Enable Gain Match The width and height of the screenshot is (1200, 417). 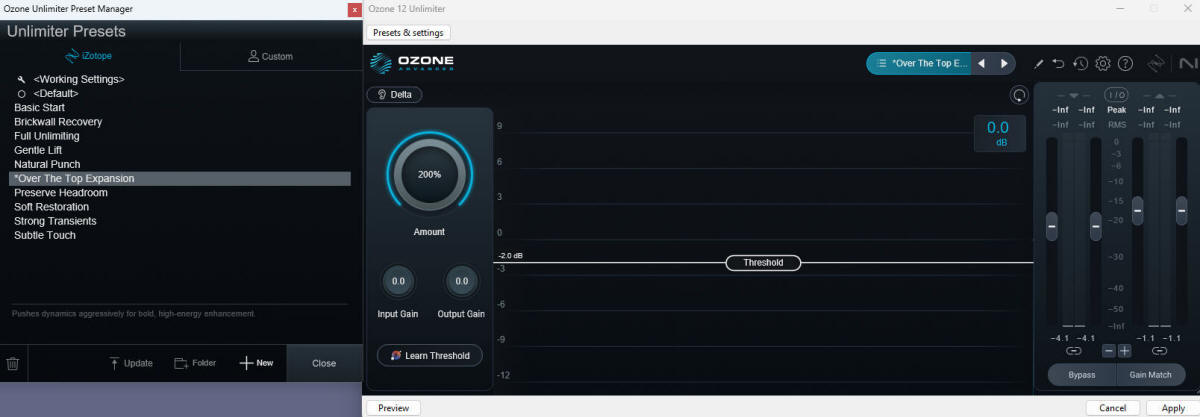(1150, 375)
